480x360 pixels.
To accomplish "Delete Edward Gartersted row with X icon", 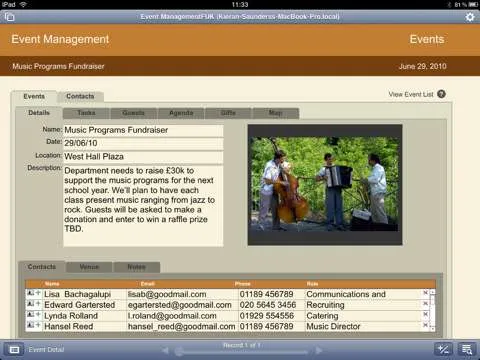I will [x=425, y=304].
